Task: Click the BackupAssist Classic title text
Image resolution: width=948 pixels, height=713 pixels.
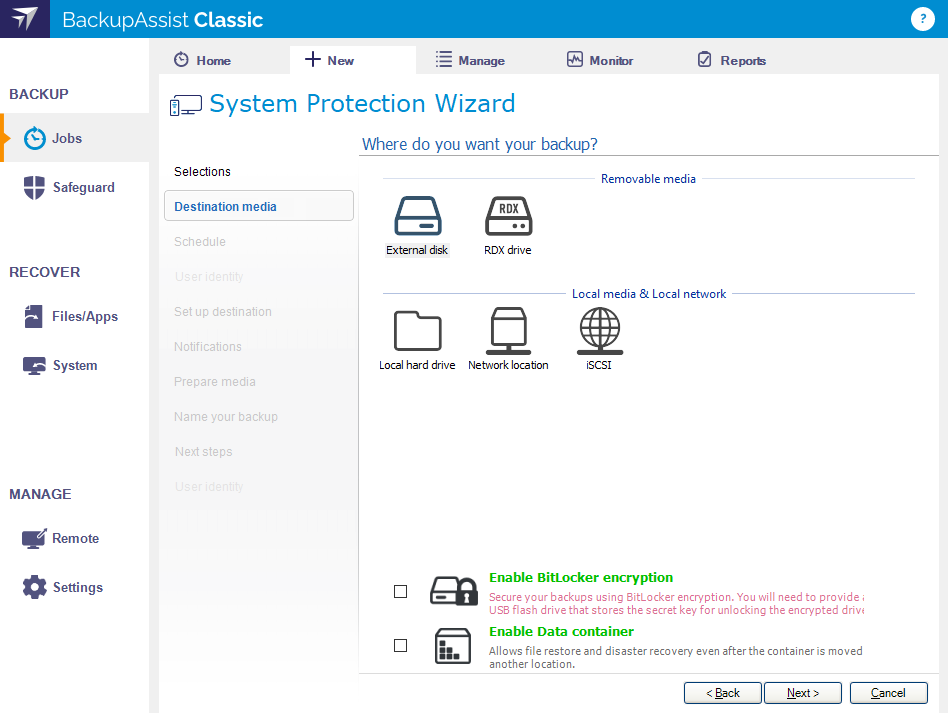Action: click(163, 19)
